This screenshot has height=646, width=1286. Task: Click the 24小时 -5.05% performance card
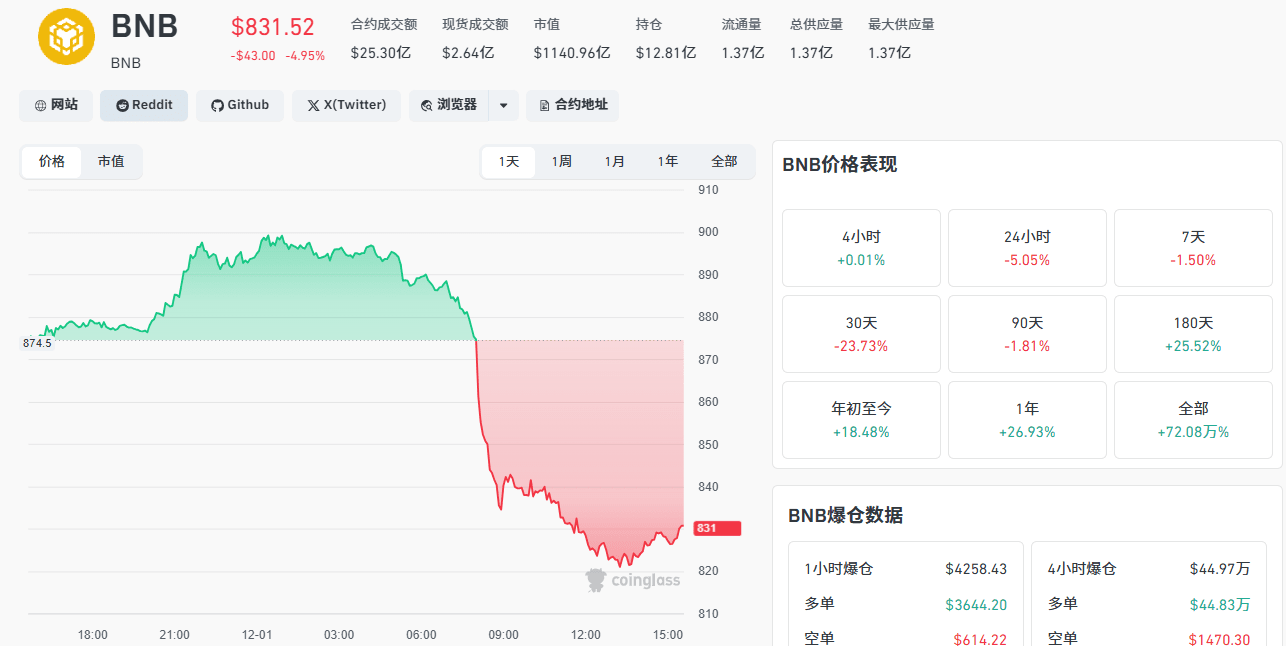point(1027,248)
